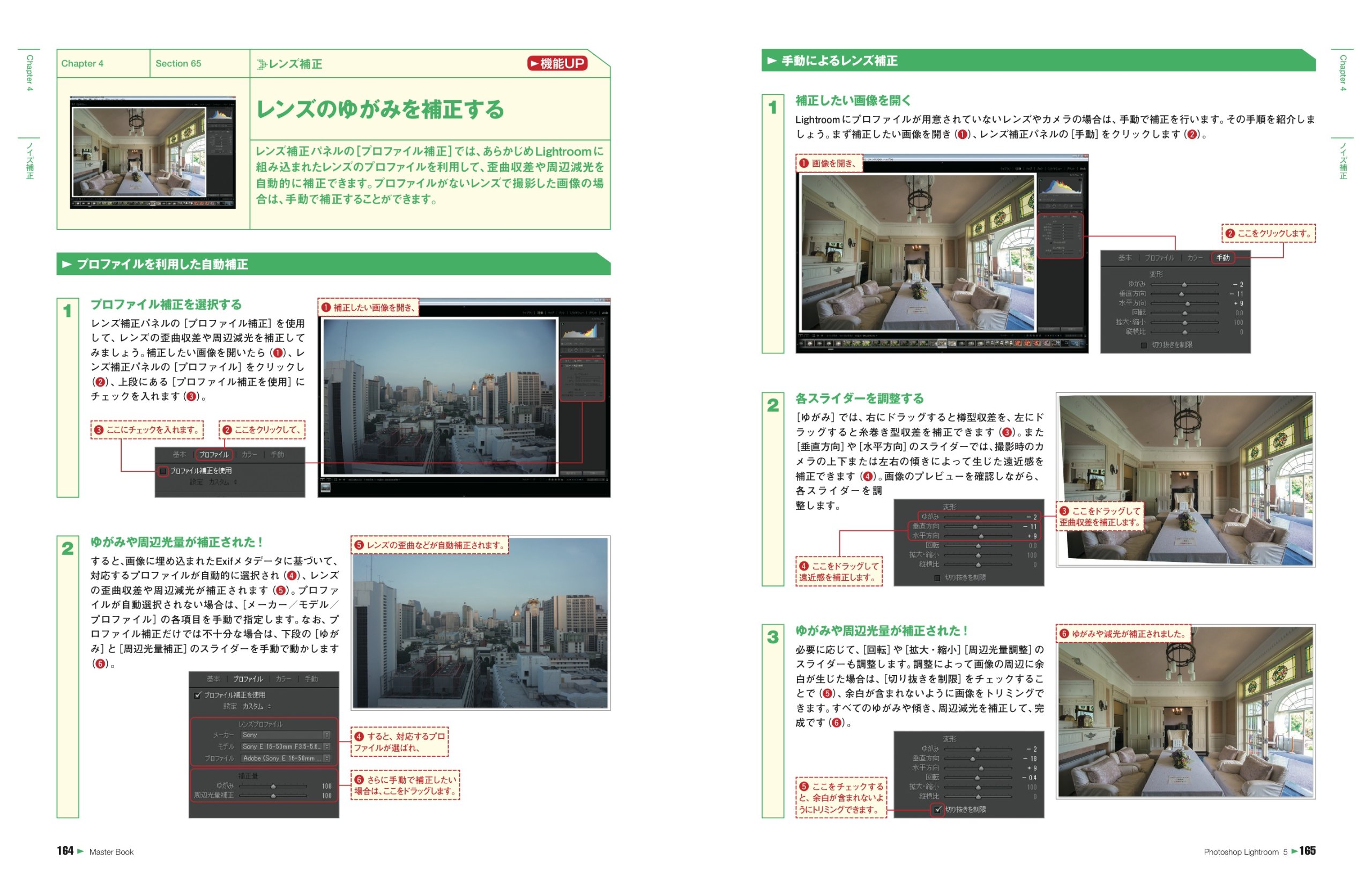The height and width of the screenshot is (882, 1372).
Task: Select 基本 tab above the checked profile checkbox
Action: coord(213,679)
